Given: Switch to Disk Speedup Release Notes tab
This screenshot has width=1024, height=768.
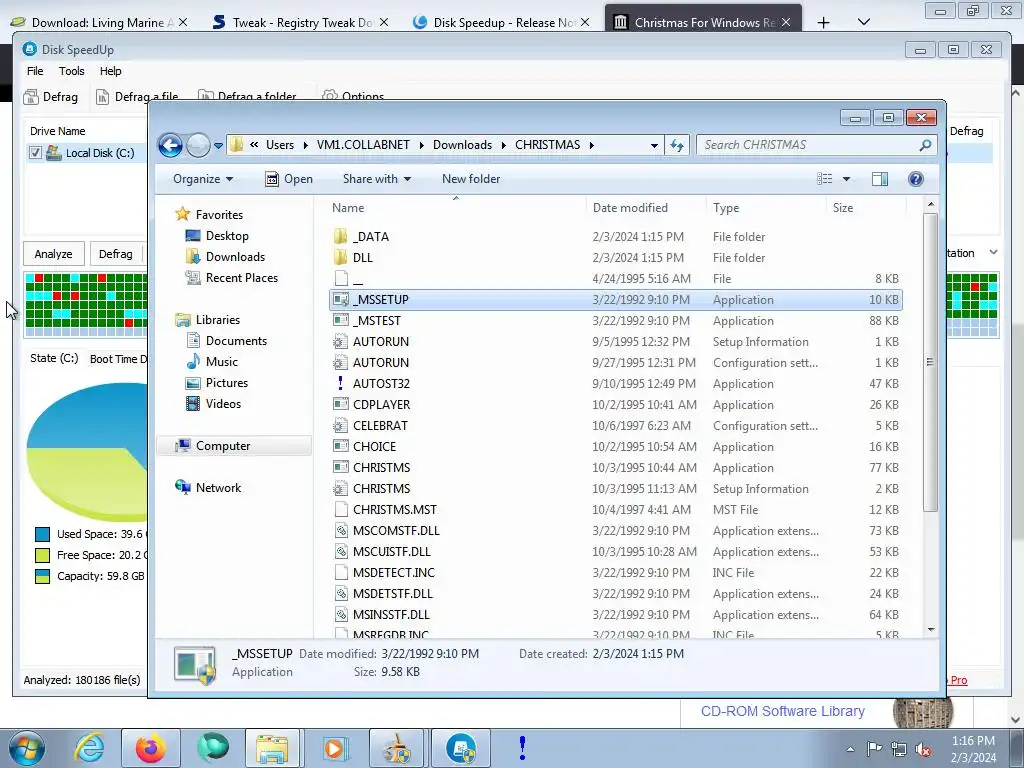Looking at the screenshot, I should pos(502,22).
